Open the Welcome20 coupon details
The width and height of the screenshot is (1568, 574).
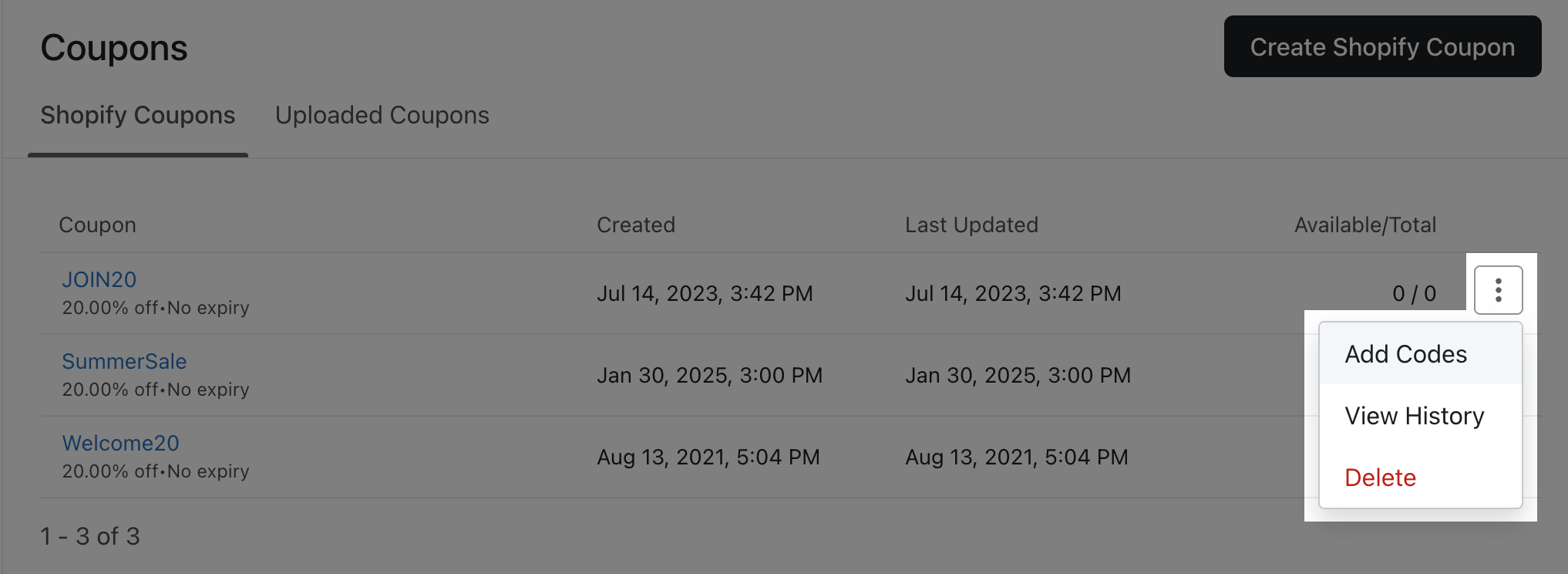coord(120,443)
